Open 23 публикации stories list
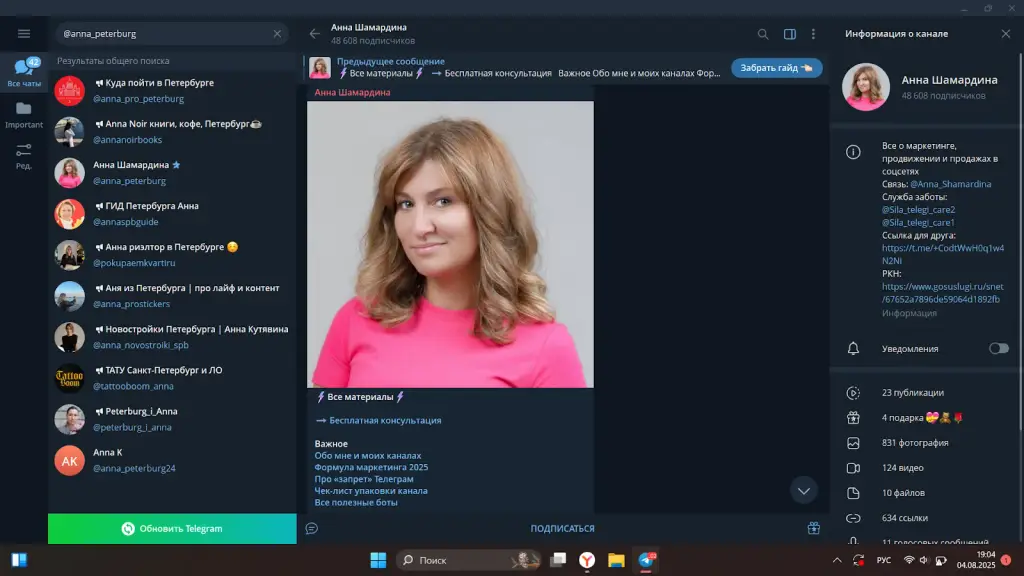This screenshot has height=576, width=1024. point(926,392)
